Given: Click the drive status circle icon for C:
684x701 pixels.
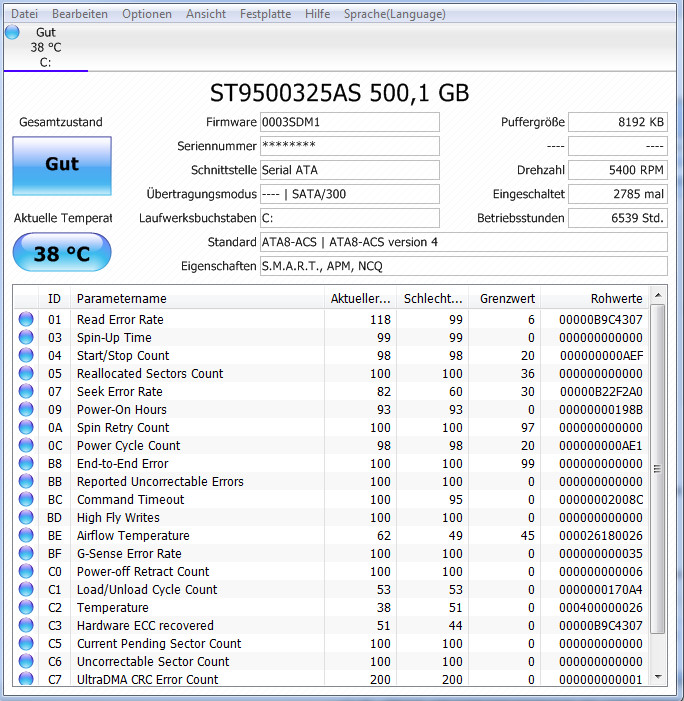Looking at the screenshot, I should [x=13, y=33].
